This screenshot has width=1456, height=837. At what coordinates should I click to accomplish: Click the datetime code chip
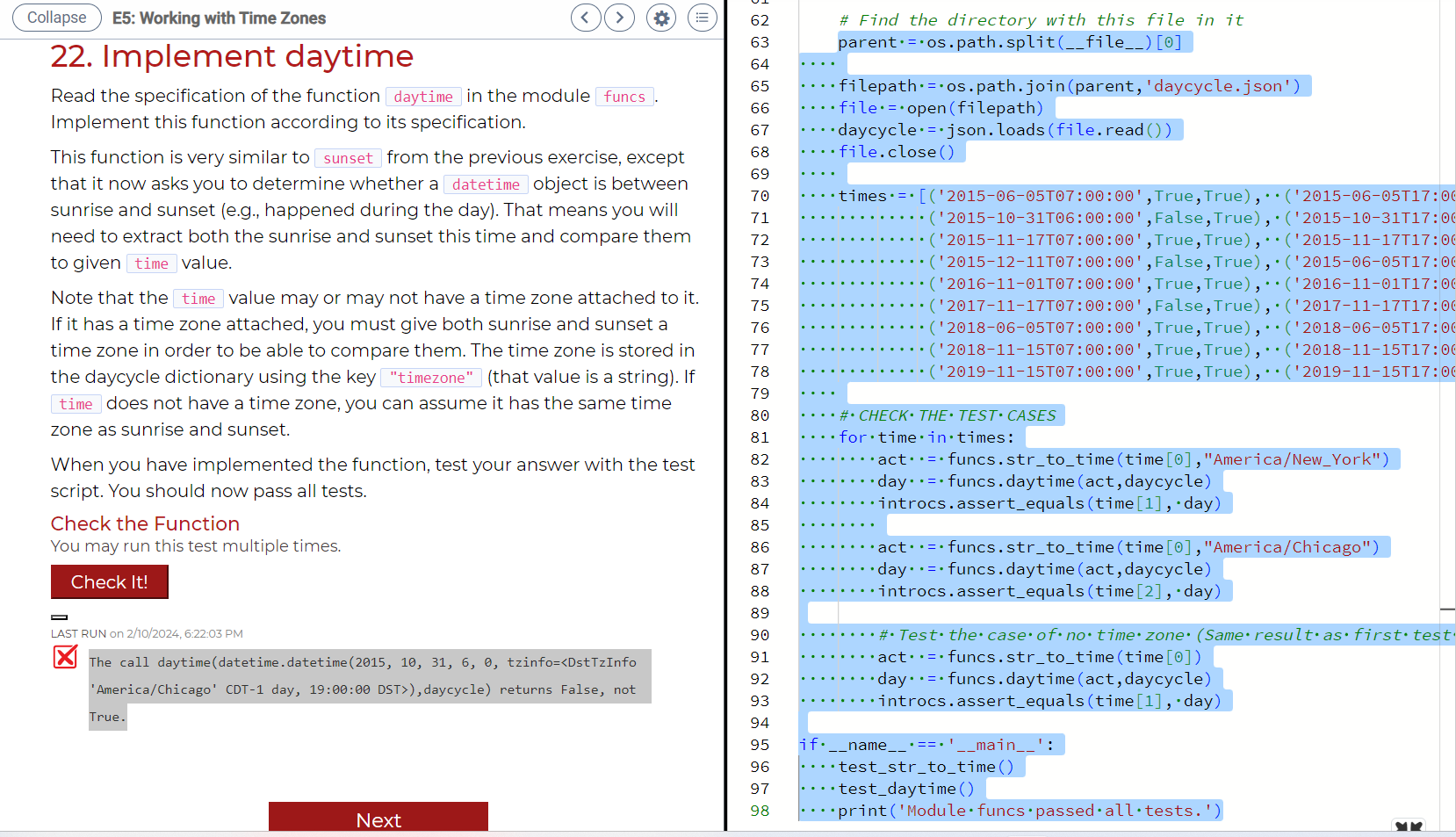(x=486, y=184)
